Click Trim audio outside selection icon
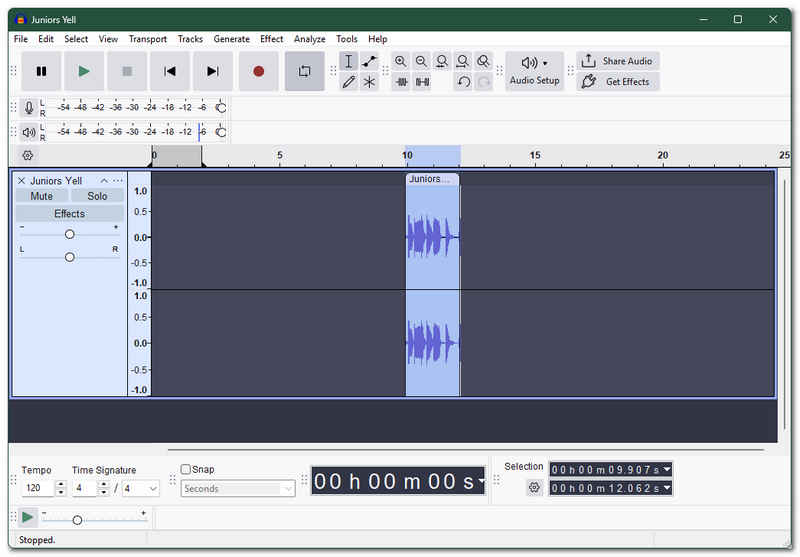800x557 pixels. 402,82
